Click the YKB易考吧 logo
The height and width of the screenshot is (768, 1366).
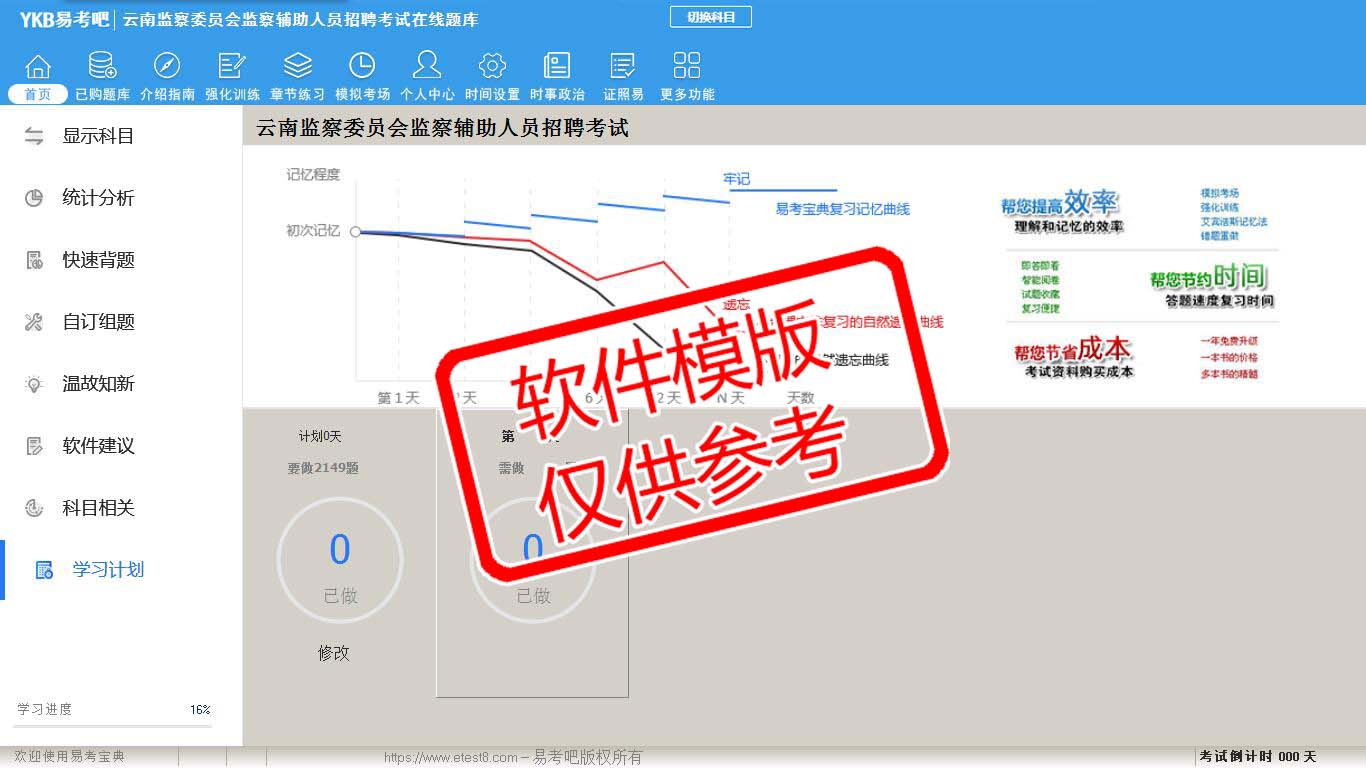coord(64,19)
